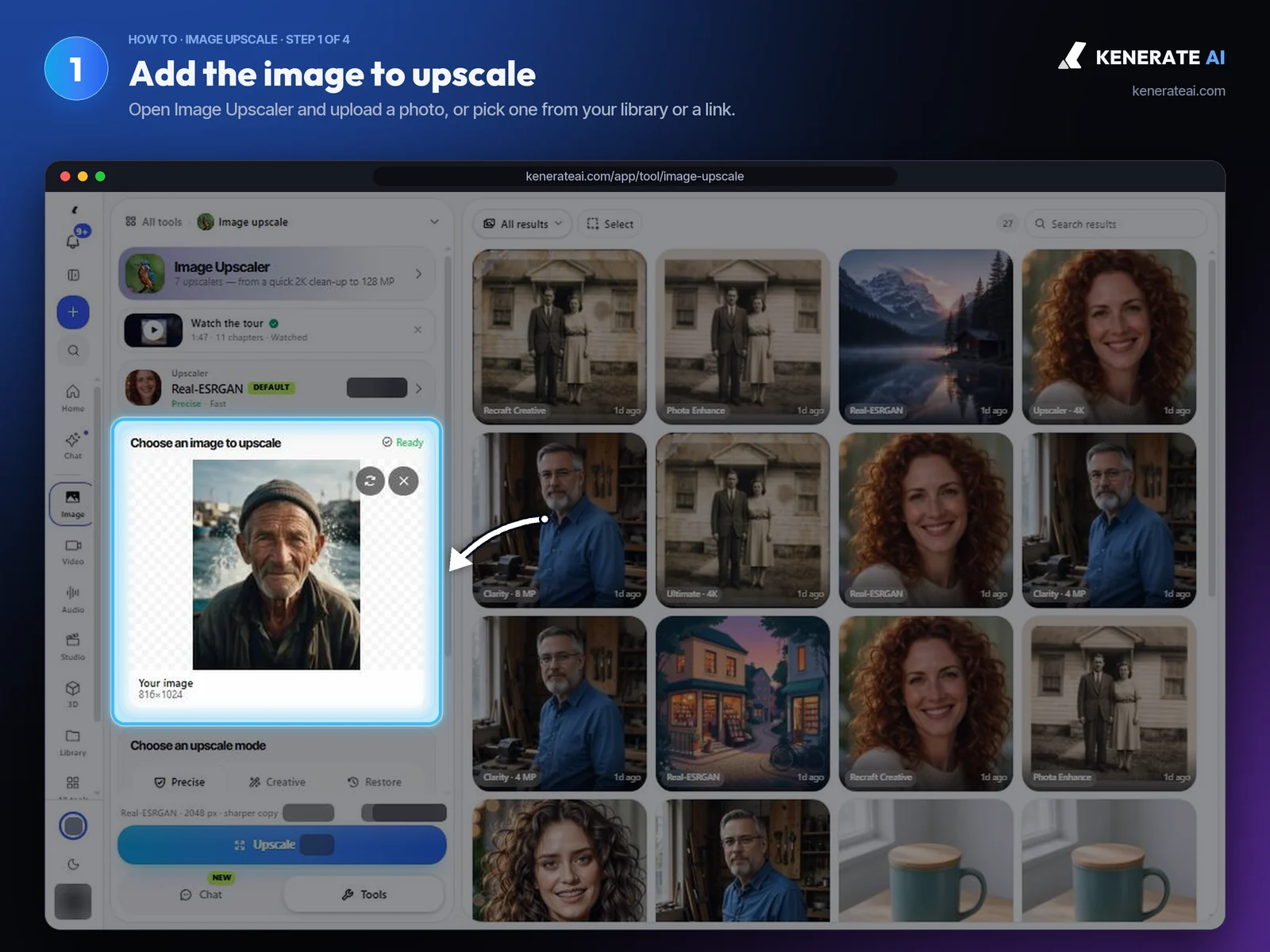The width and height of the screenshot is (1270, 952).
Task: Click the left panel vertical scrollbar
Action: pos(448,456)
